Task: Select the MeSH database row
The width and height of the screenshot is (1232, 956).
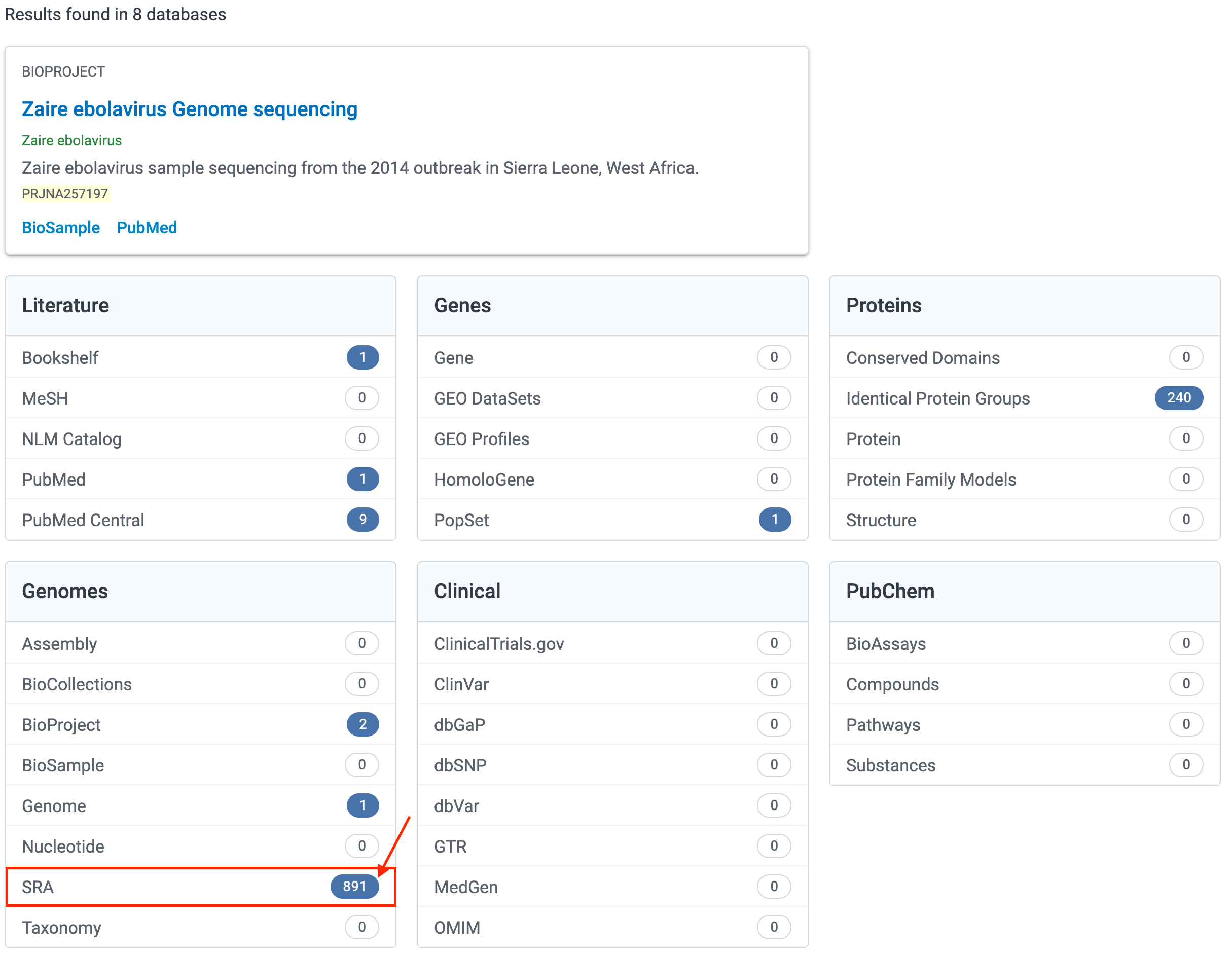Action: pyautogui.click(x=45, y=398)
